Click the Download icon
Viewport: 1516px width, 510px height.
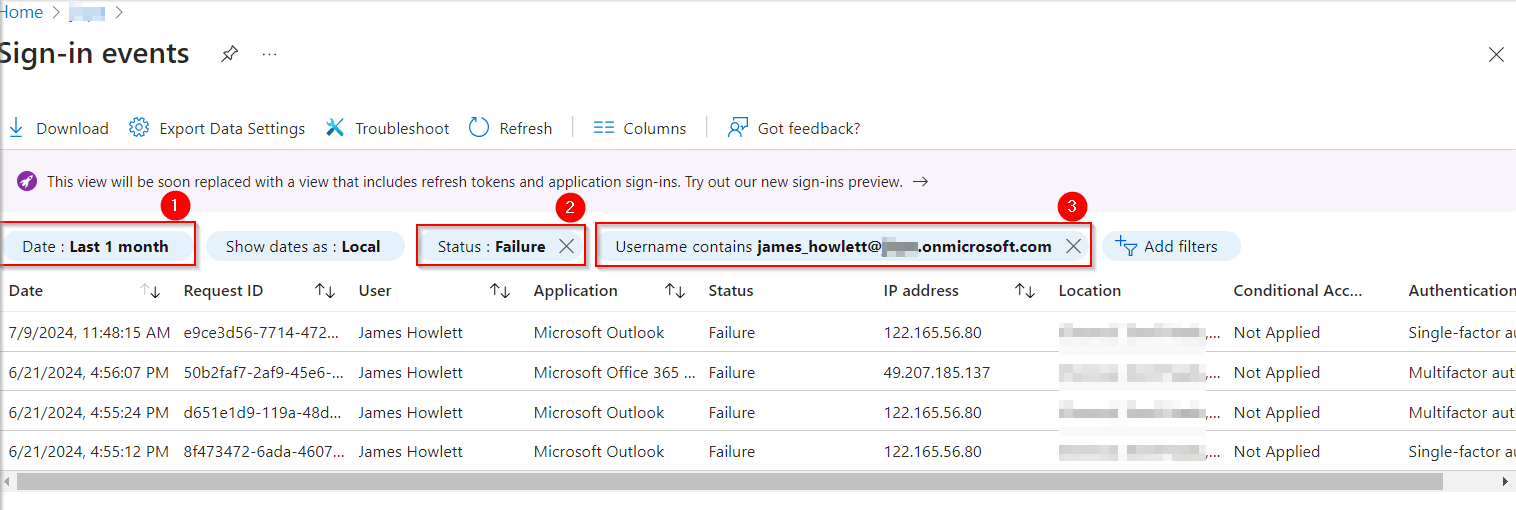click(x=16, y=128)
